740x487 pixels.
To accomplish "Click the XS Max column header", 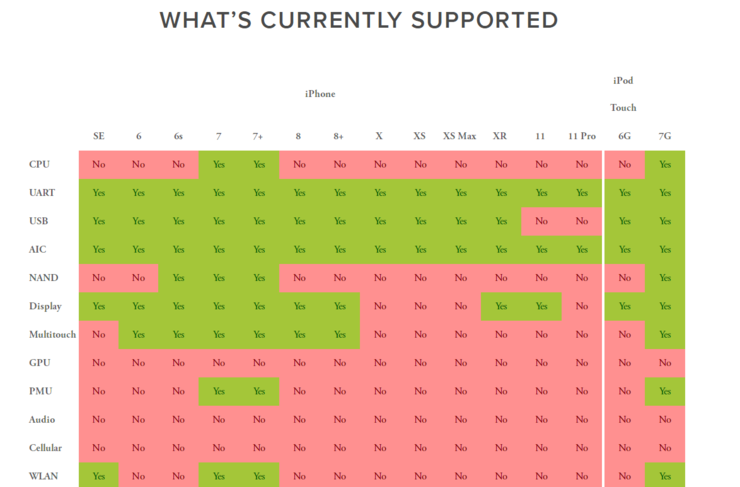I will click(x=460, y=136).
